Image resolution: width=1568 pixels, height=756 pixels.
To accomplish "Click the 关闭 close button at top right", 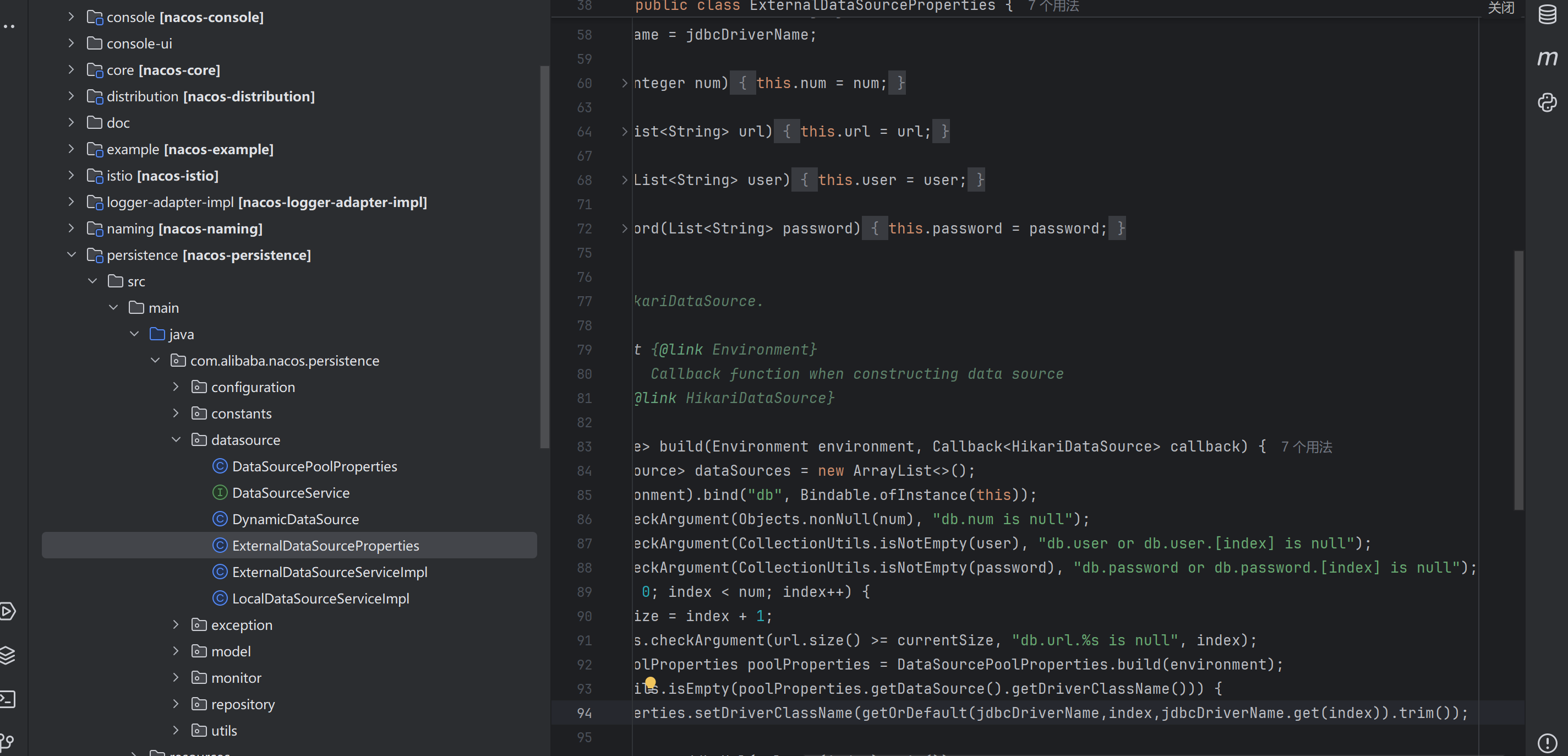I will 1500,7.
